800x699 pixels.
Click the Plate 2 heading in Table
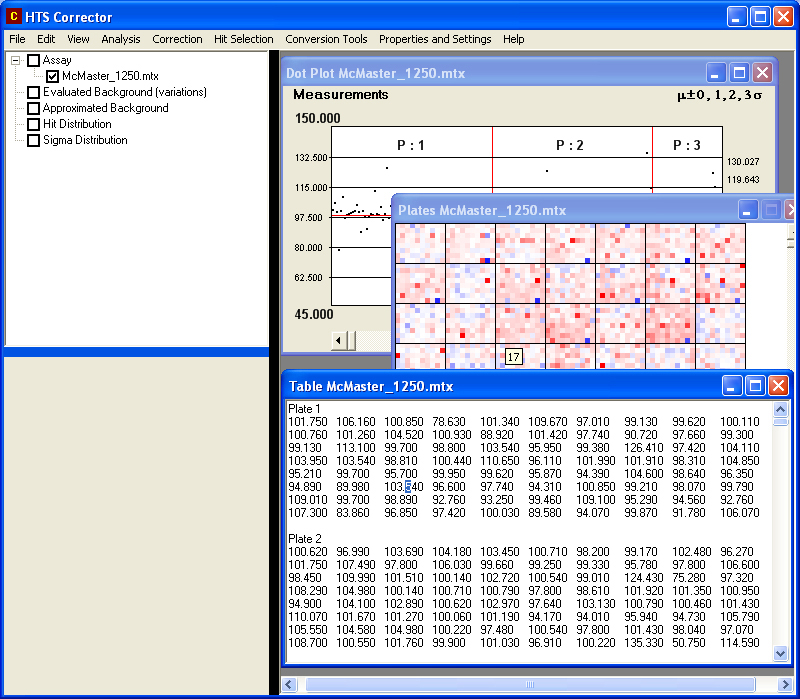click(x=305, y=539)
